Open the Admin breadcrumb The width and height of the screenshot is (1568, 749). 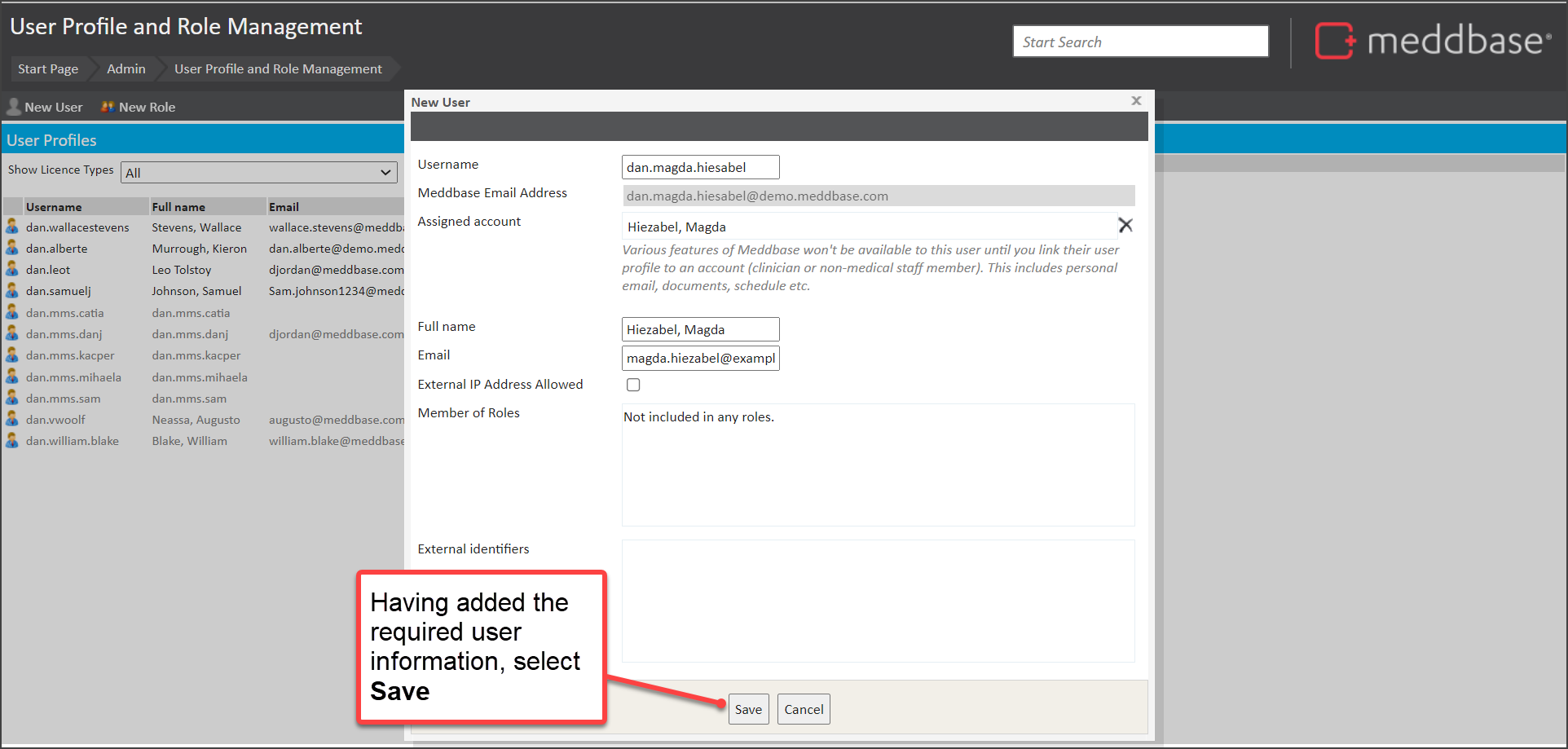(x=126, y=69)
